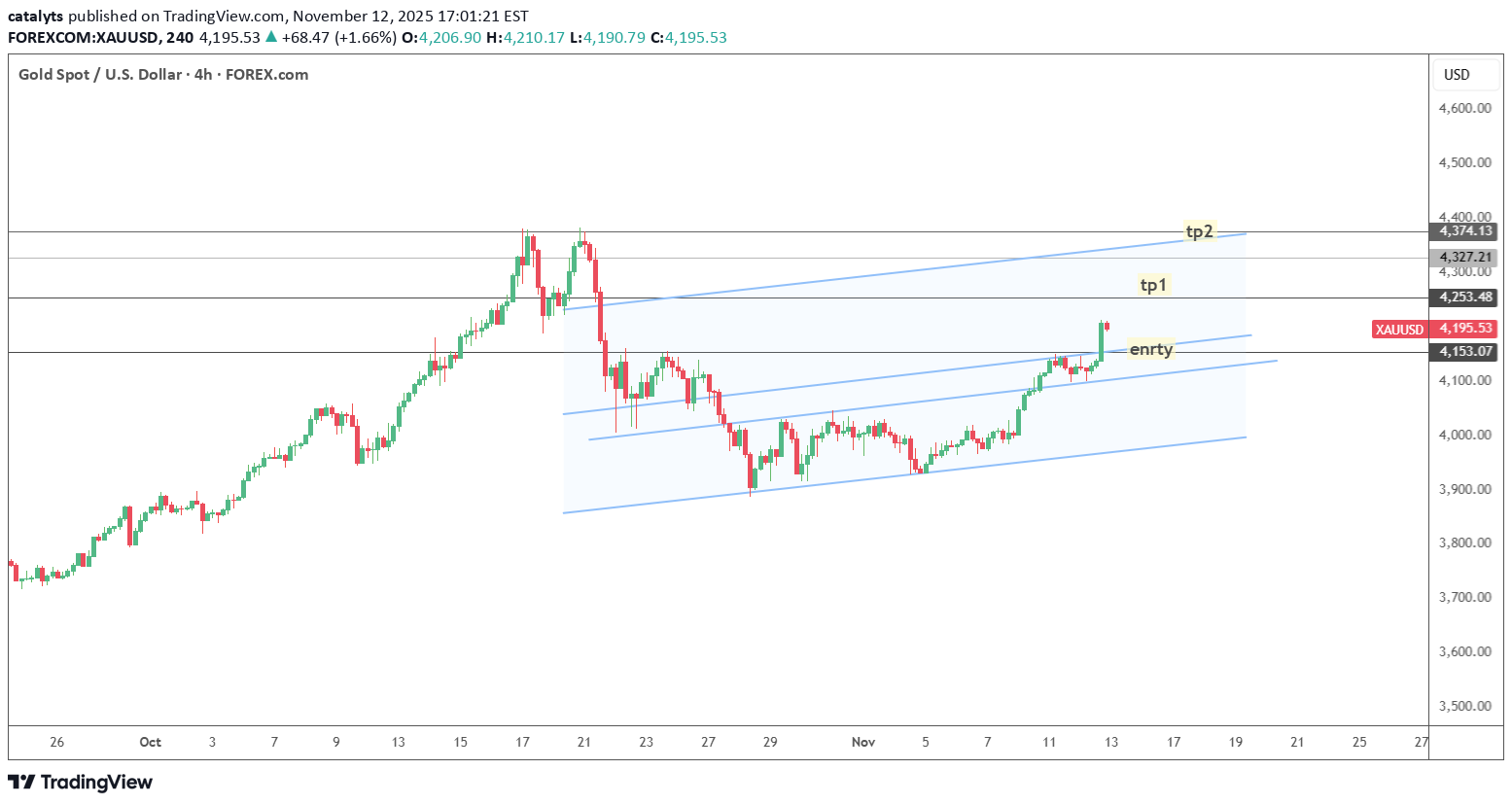Click the 3,500.00 price axis tick
The height and width of the screenshot is (805, 1512).
1464,706
